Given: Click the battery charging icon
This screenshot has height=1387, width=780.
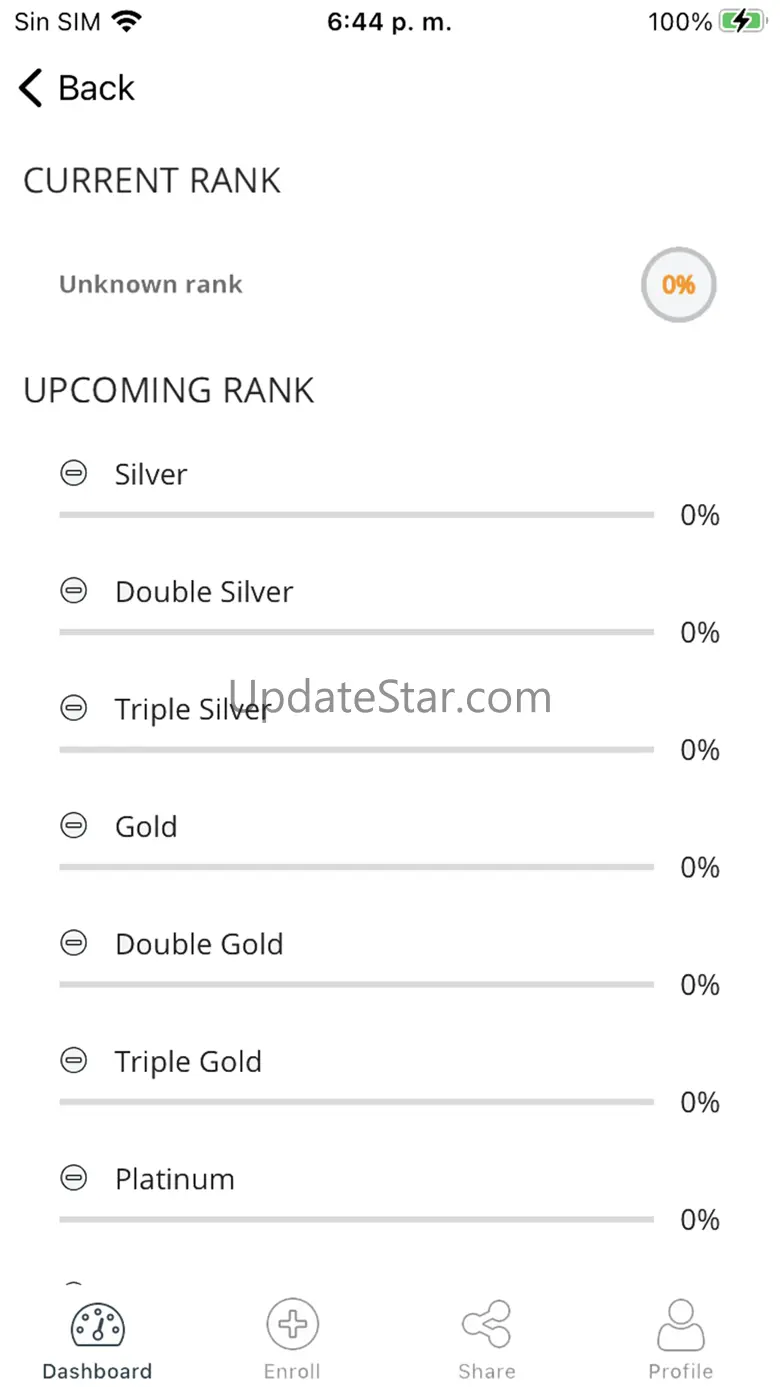Looking at the screenshot, I should [742, 22].
